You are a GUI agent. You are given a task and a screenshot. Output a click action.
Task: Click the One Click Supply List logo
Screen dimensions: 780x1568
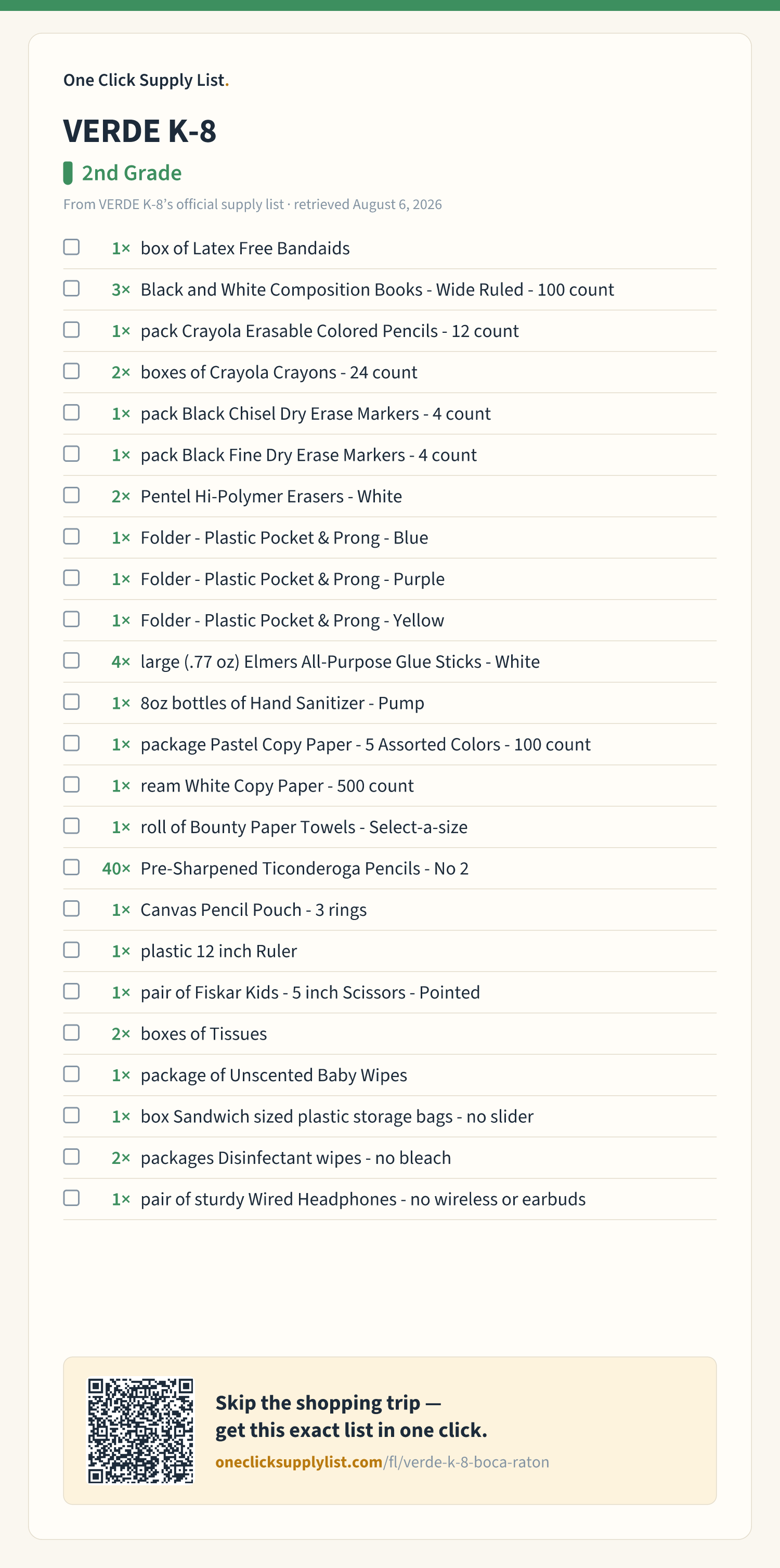[146, 80]
